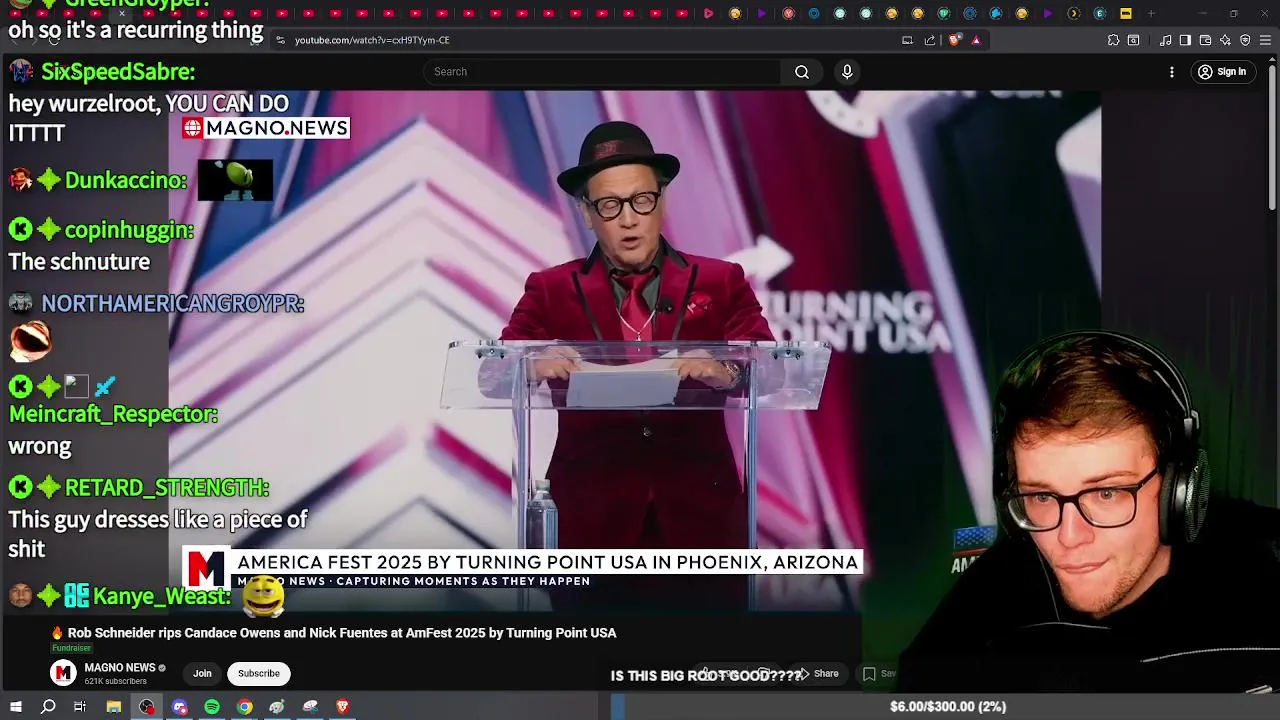Viewport: 1280px width, 720px height.
Task: Toggle the browser sidebar panel
Action: [x=1185, y=40]
